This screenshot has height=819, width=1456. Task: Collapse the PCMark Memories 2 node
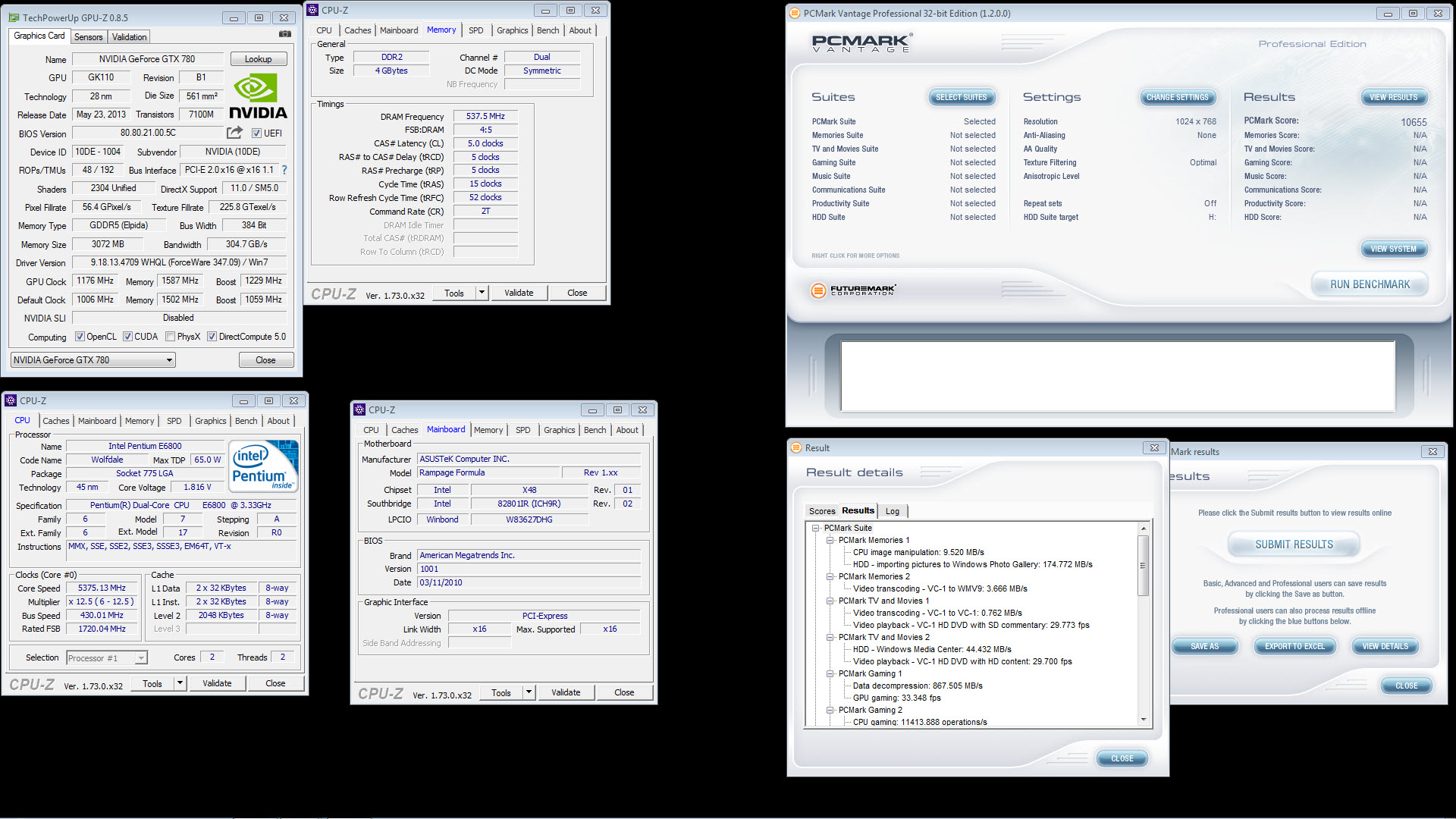click(x=830, y=576)
